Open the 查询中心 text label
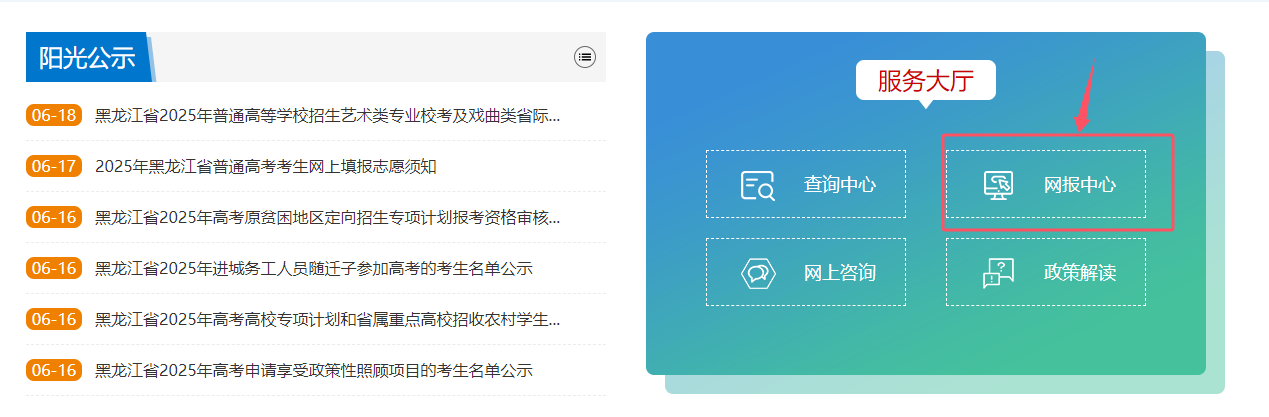 (x=839, y=185)
